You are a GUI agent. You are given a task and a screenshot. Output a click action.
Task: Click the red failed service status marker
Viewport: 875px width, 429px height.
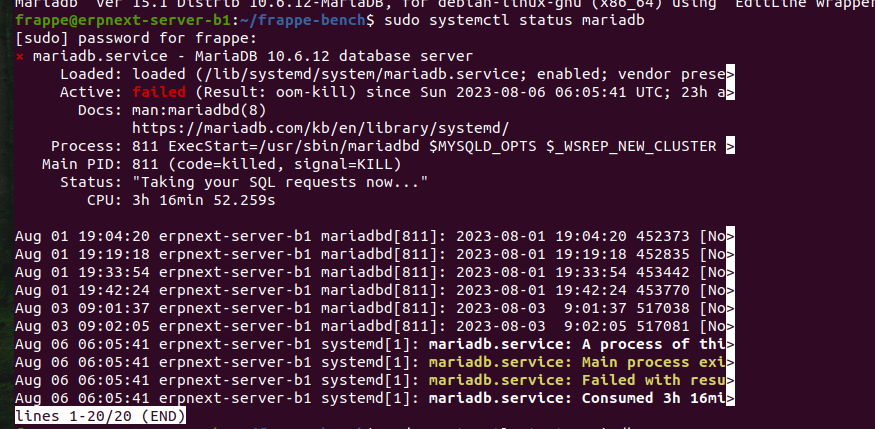tap(20, 56)
